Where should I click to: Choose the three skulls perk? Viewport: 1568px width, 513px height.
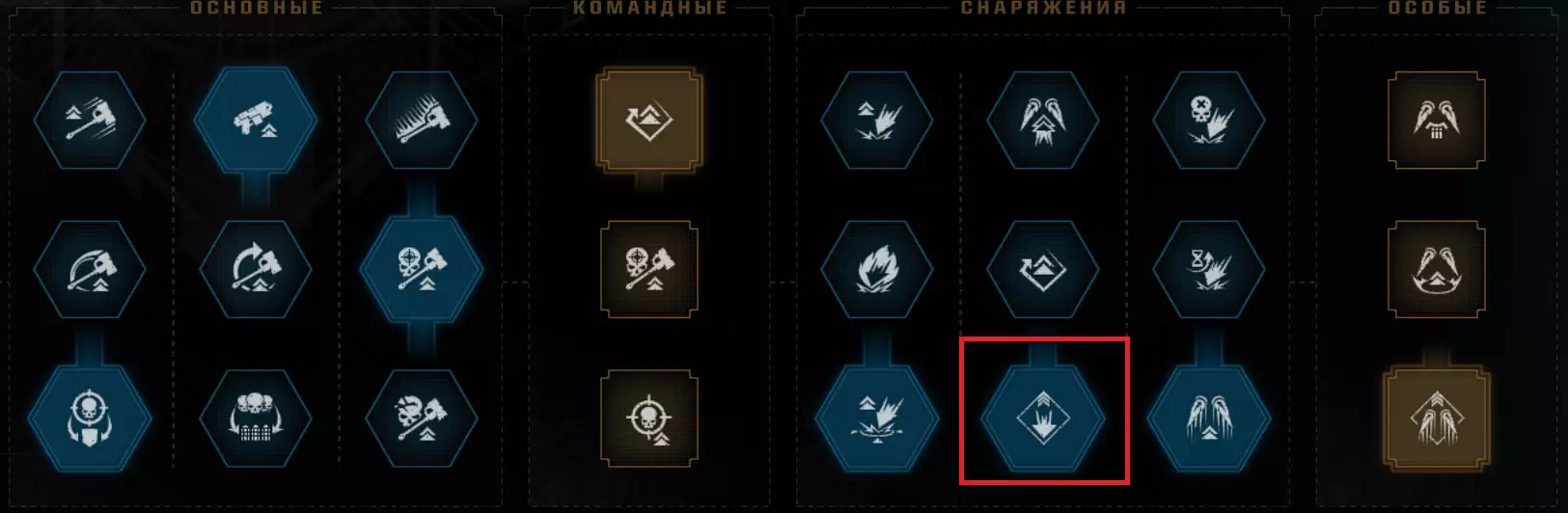(255, 418)
